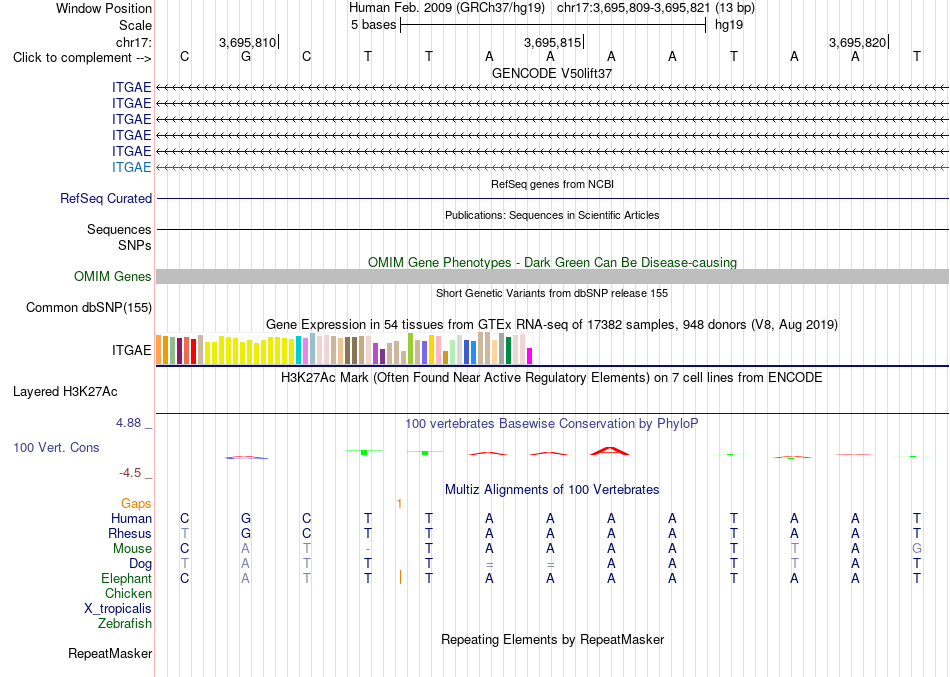Viewport: 950px width, 677px height.
Task: Open the OMIM Gene Phenotypes track title
Action: coord(552,262)
